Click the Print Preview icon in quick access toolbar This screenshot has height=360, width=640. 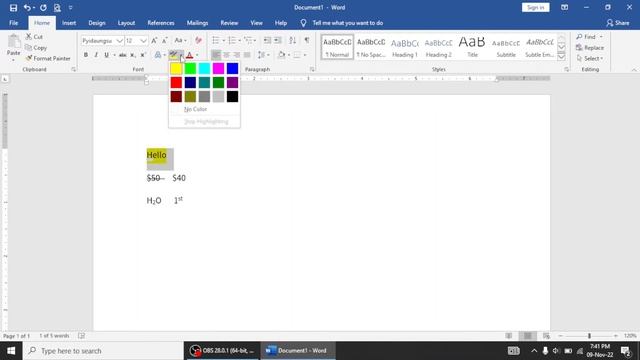[x=57, y=8]
